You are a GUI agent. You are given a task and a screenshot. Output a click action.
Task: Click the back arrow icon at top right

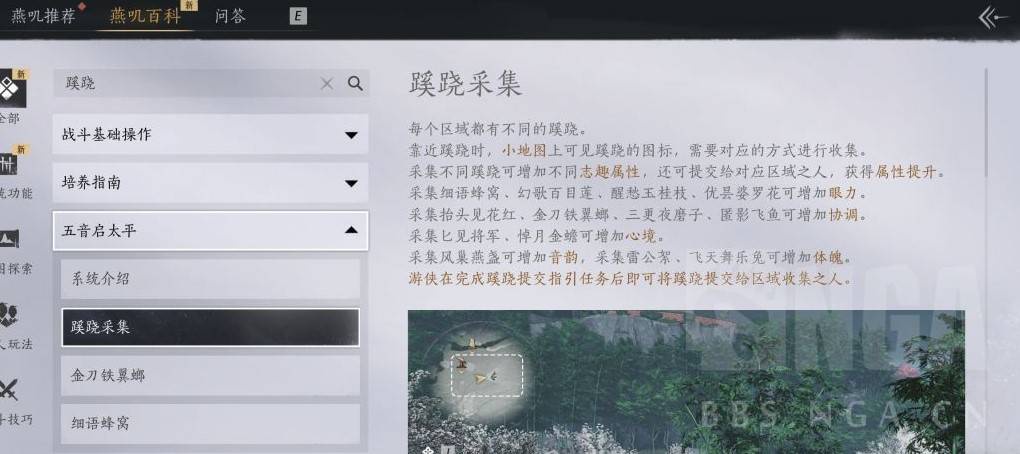[x=995, y=17]
